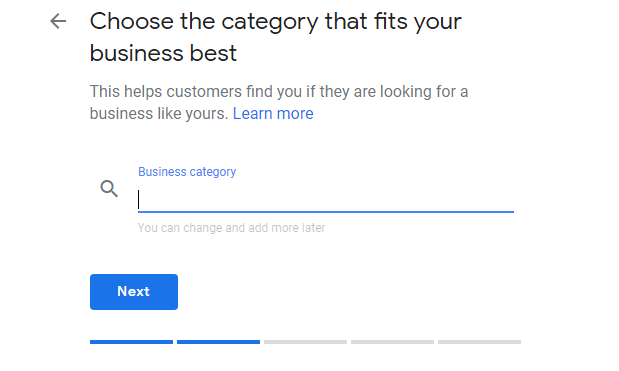The width and height of the screenshot is (619, 371).
Task: Select the second blue progress segment
Action: (x=218, y=342)
